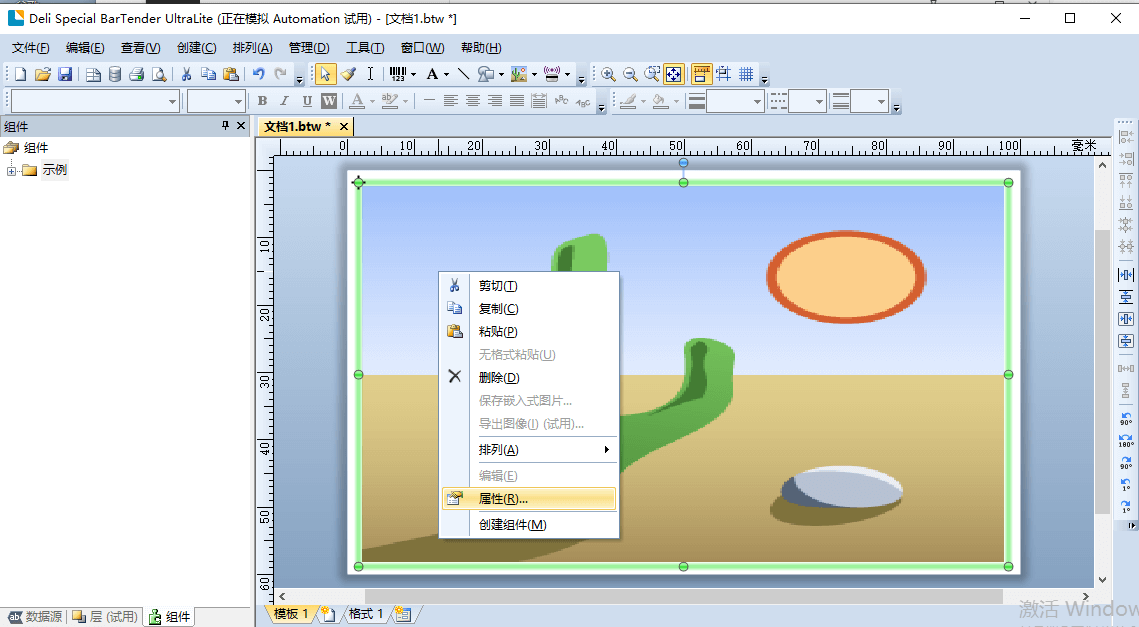Toggle Bold text formatting
This screenshot has height=627, width=1139.
(x=262, y=101)
